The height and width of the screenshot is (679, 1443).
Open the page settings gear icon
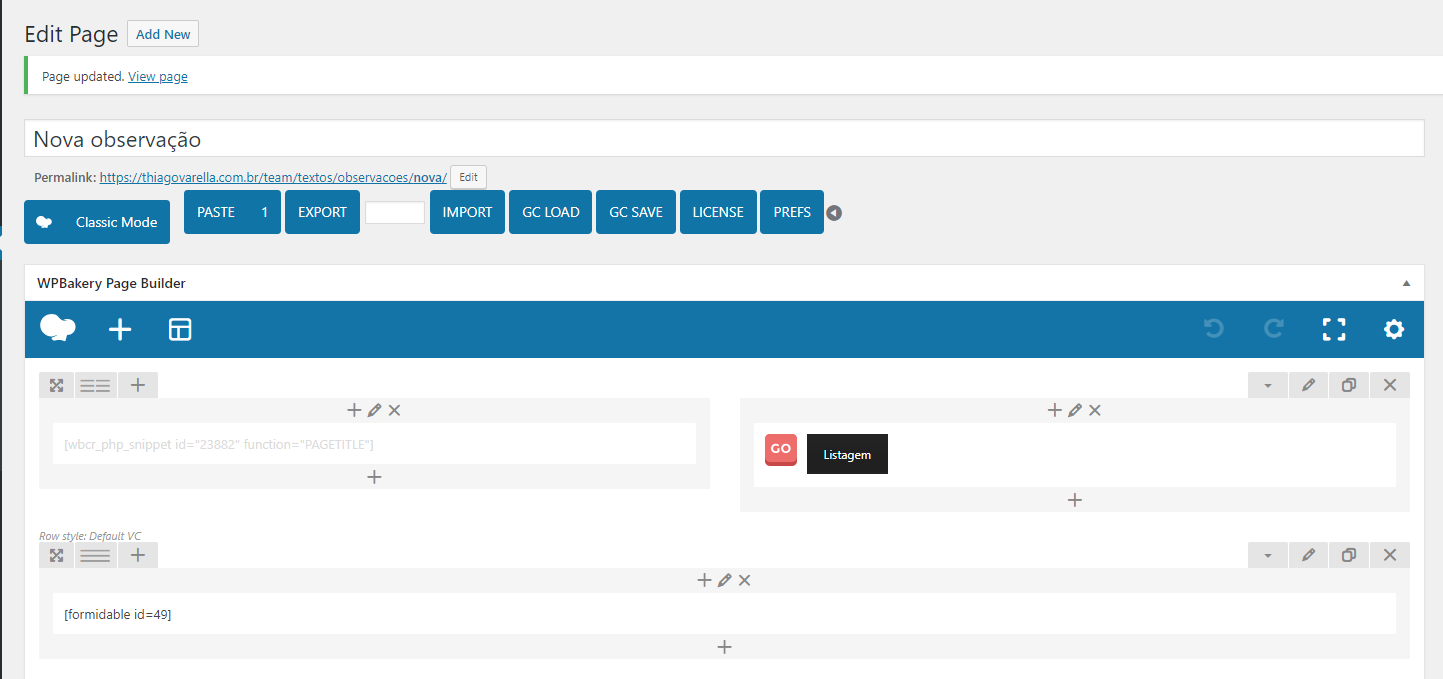1394,329
